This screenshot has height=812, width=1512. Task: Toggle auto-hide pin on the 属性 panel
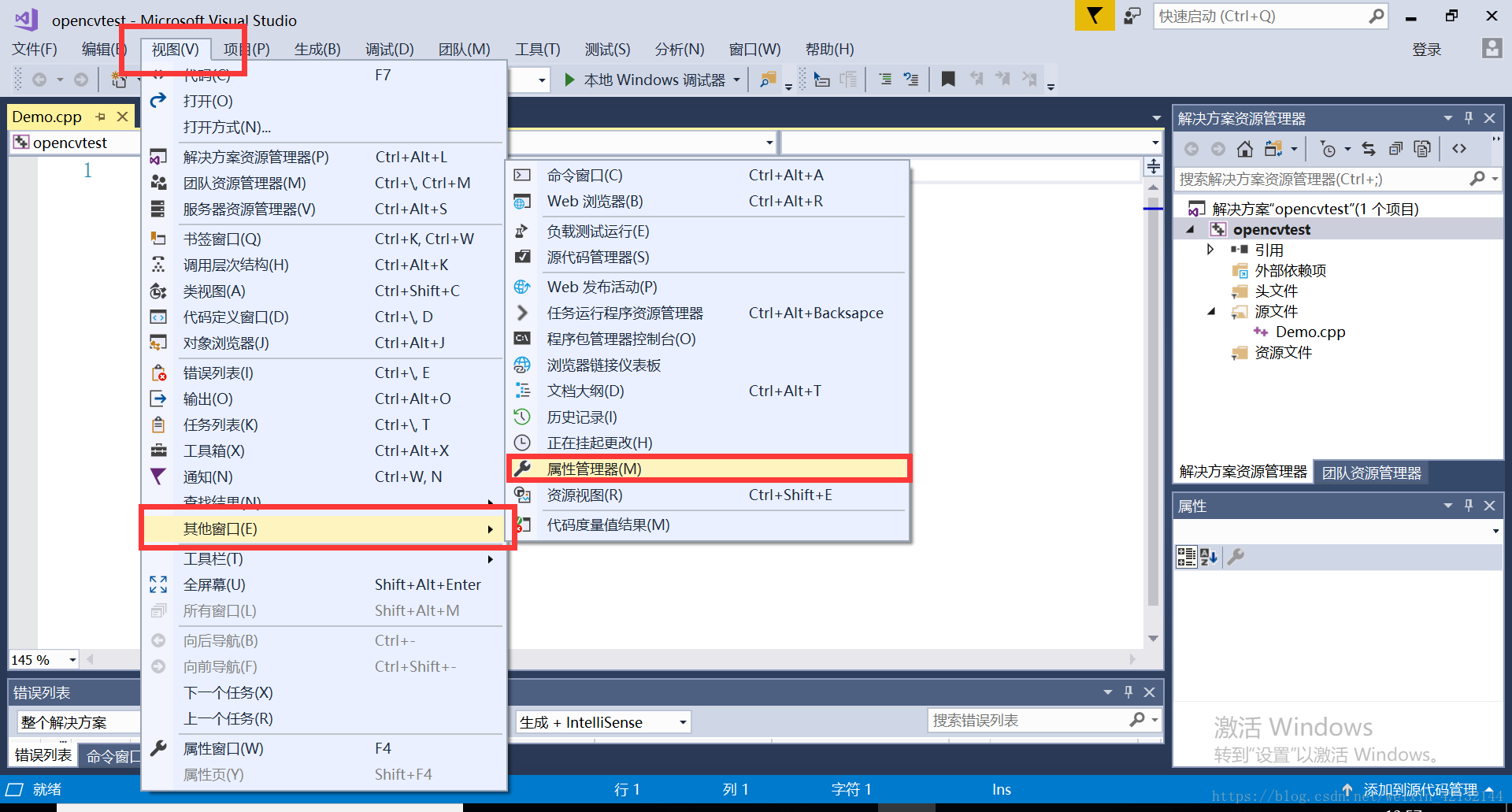[1468, 506]
